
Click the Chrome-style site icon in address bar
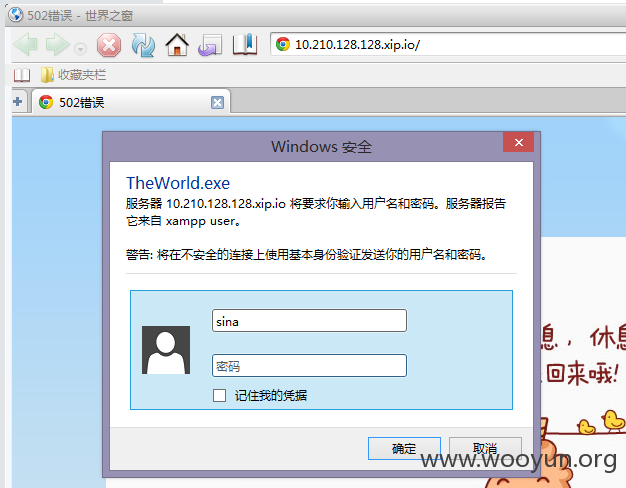[283, 44]
